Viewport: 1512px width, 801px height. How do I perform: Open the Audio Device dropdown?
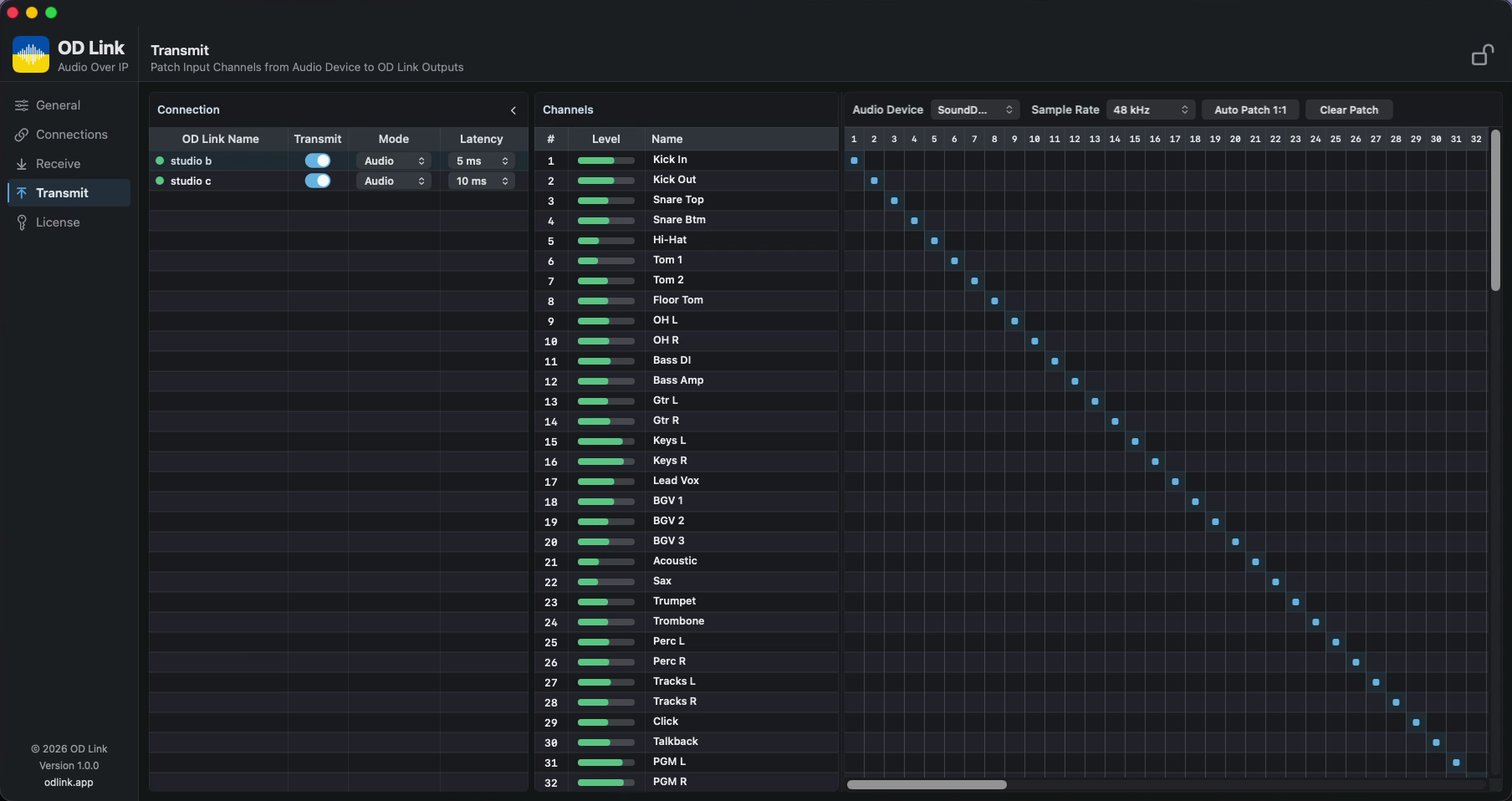975,110
